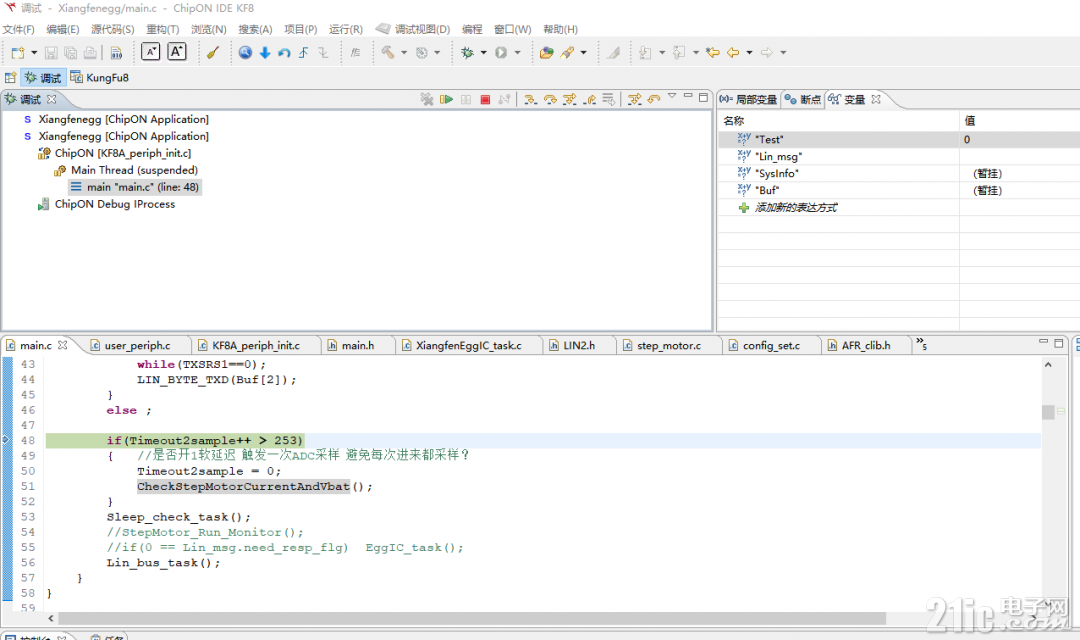The width and height of the screenshot is (1080, 640).
Task: Click the Print icon in toolbar
Action: [90, 52]
